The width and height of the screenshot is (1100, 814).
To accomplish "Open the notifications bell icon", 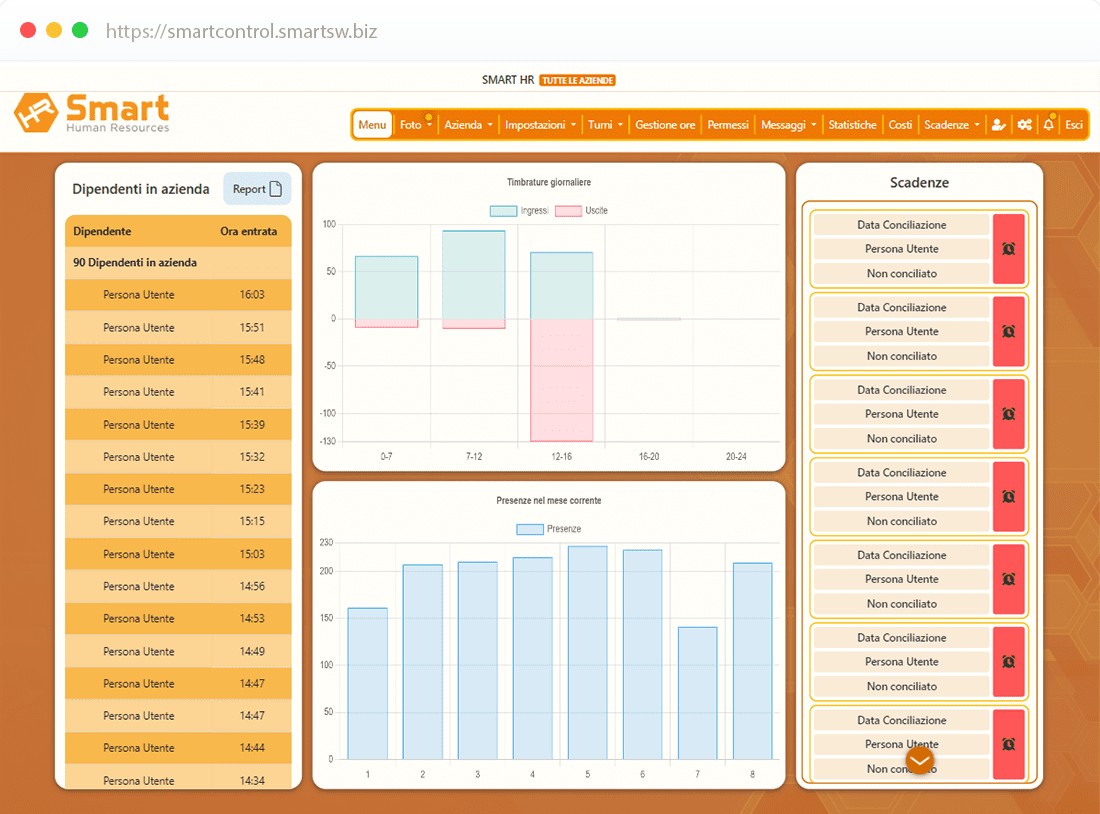I will (1048, 125).
